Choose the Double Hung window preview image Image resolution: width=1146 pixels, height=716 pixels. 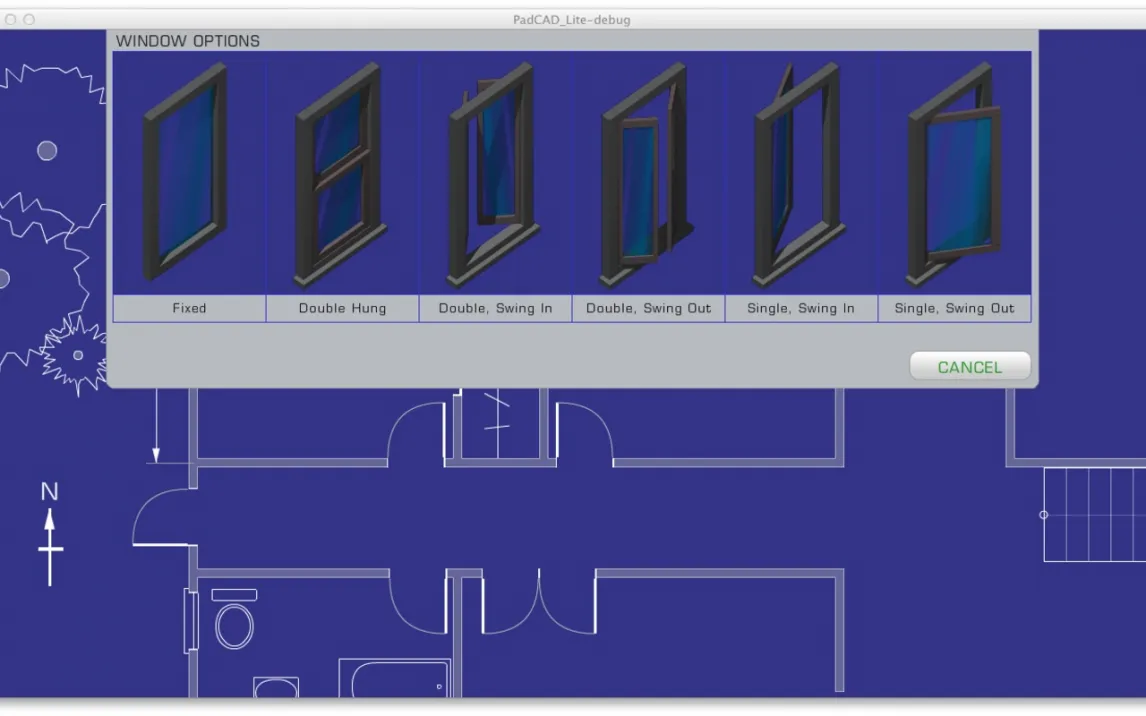coord(342,173)
